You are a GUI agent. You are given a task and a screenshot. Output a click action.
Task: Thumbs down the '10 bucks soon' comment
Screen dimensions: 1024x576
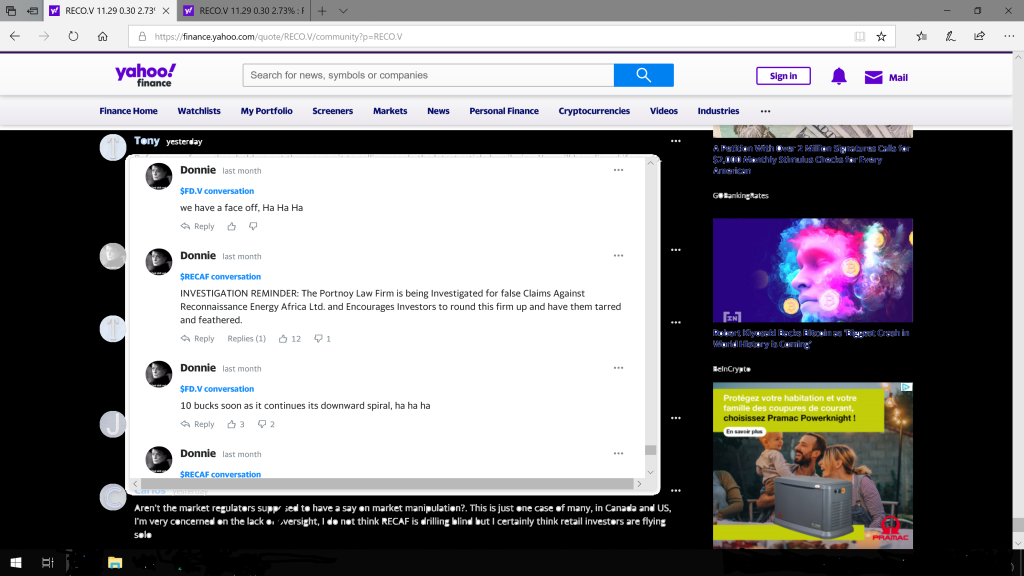[x=262, y=424]
